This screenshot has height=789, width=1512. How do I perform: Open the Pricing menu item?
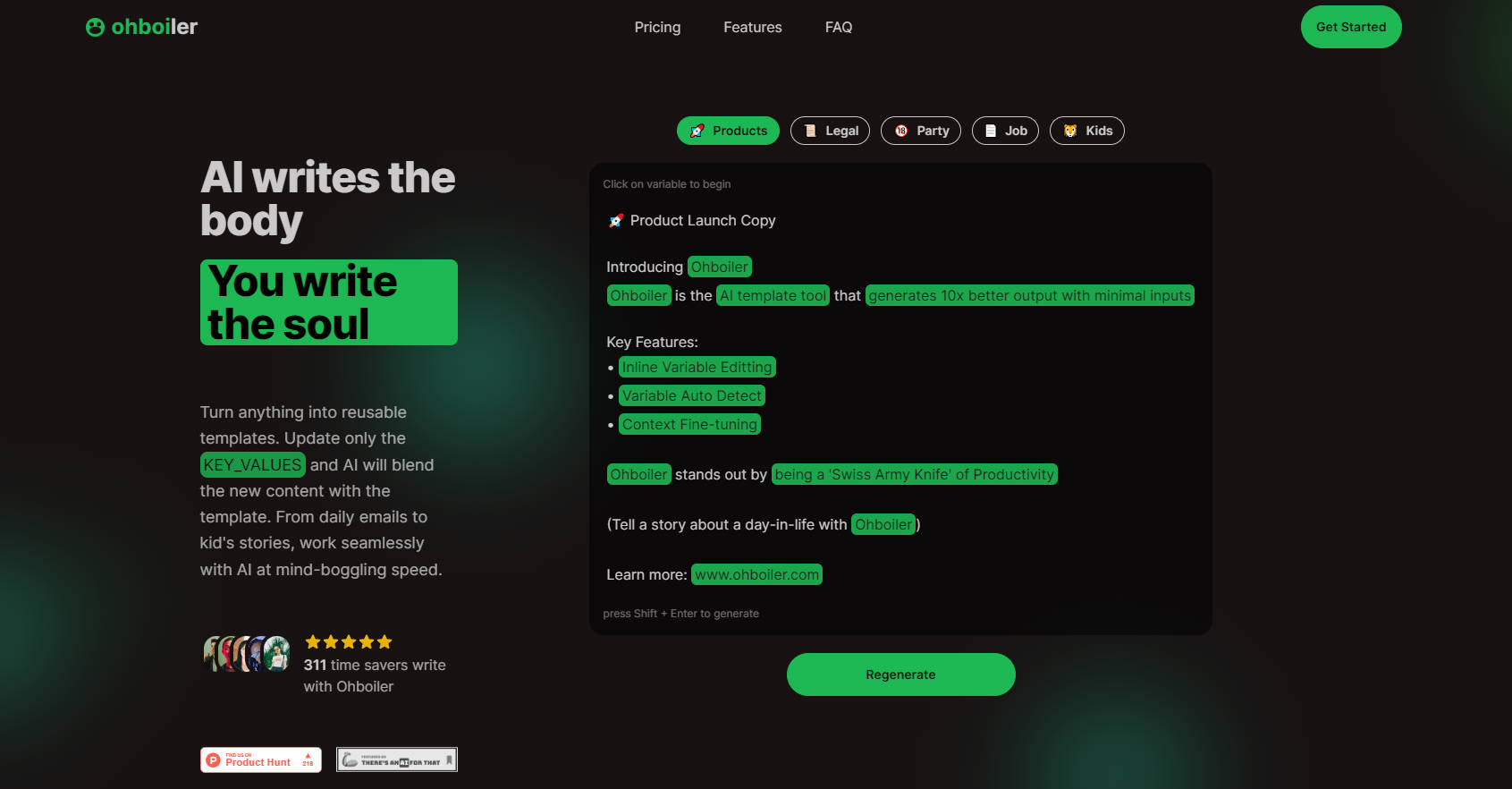tap(657, 28)
